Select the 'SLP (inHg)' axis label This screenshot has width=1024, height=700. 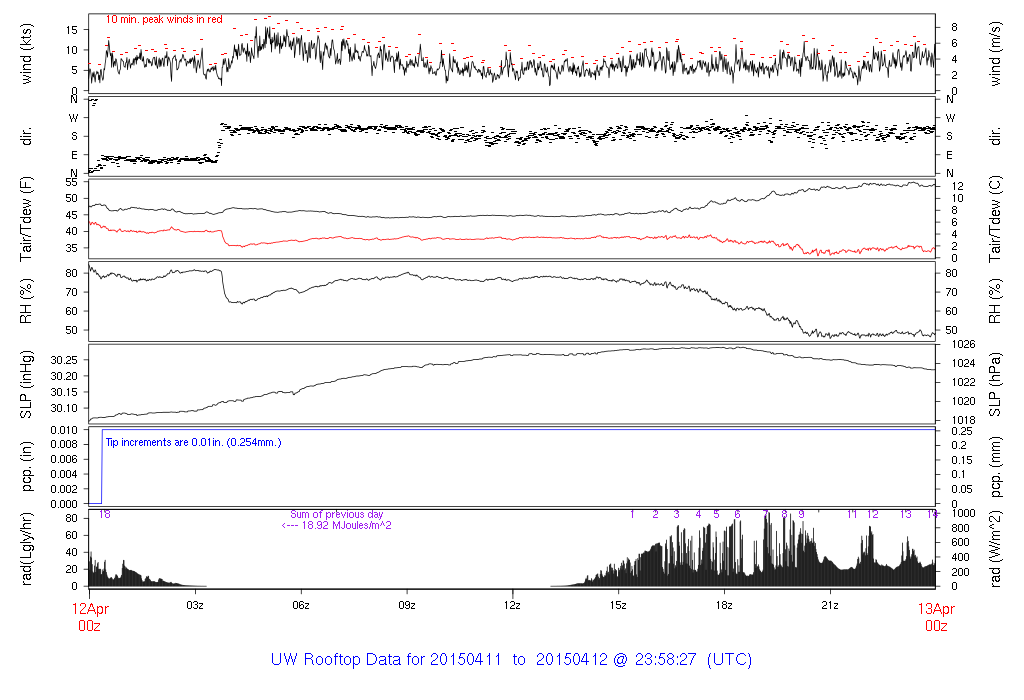(x=26, y=385)
